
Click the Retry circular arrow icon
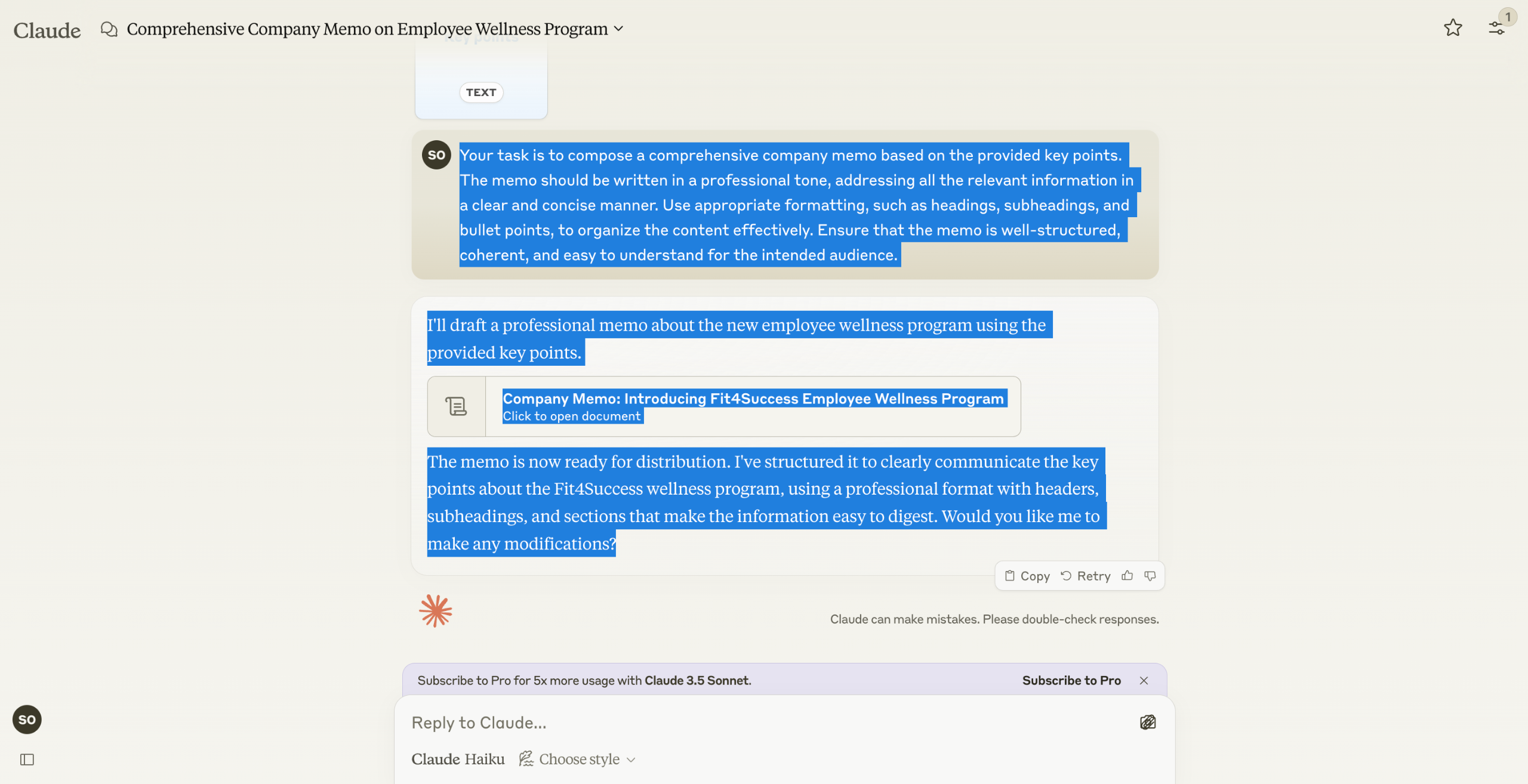coord(1066,576)
